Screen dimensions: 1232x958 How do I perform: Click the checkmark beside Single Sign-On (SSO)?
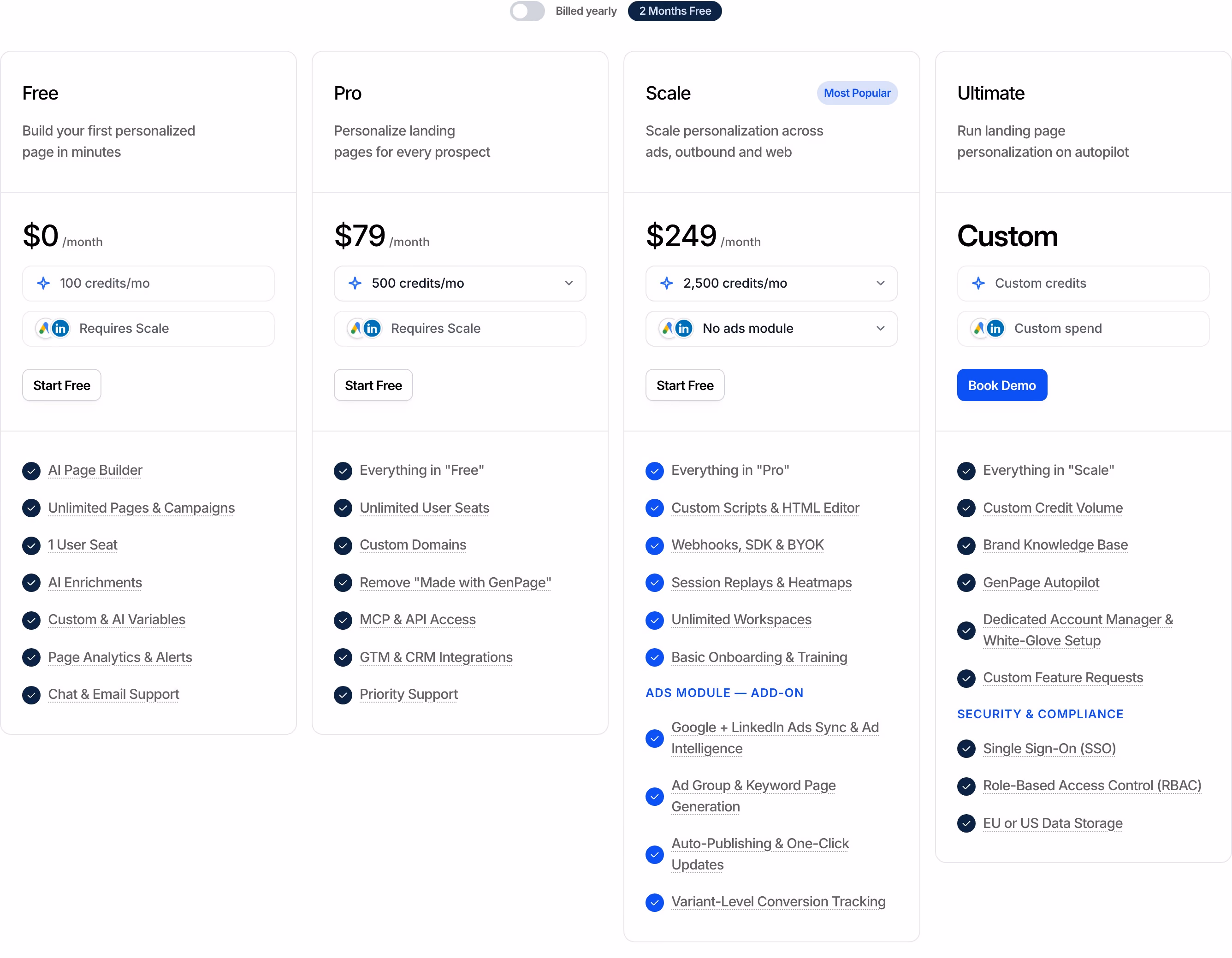click(x=966, y=749)
